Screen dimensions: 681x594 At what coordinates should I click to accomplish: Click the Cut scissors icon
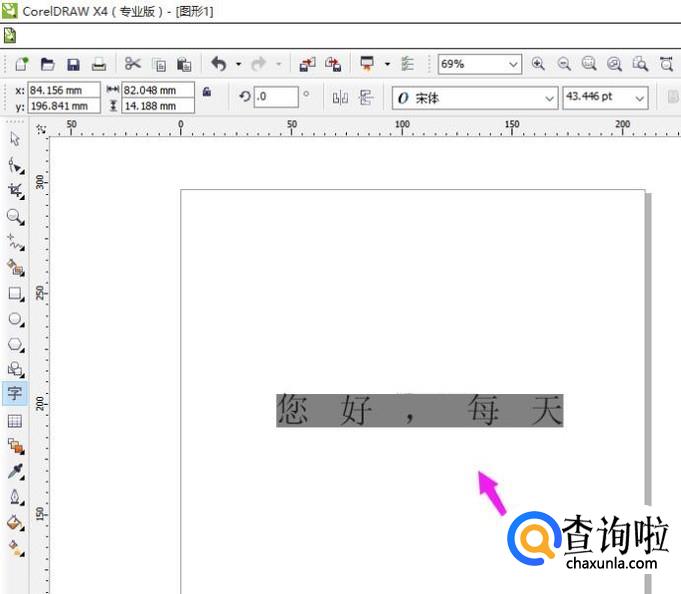coord(132,64)
